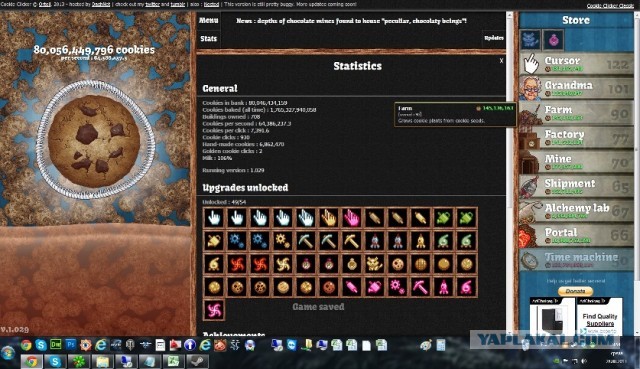
Task: Launch Dreamweaver from quick launch bar
Action: point(56,345)
